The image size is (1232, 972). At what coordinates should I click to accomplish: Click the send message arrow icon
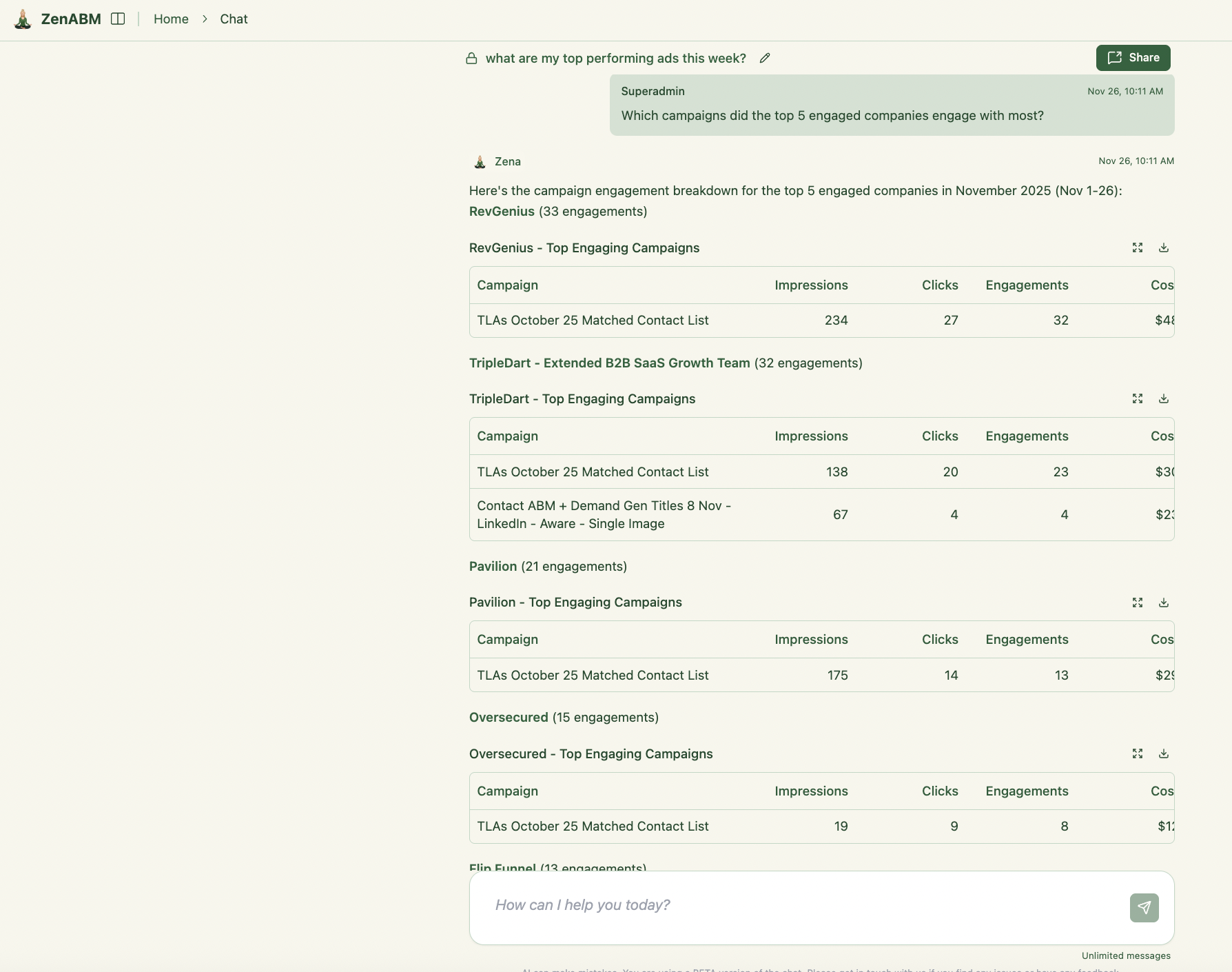point(1144,908)
